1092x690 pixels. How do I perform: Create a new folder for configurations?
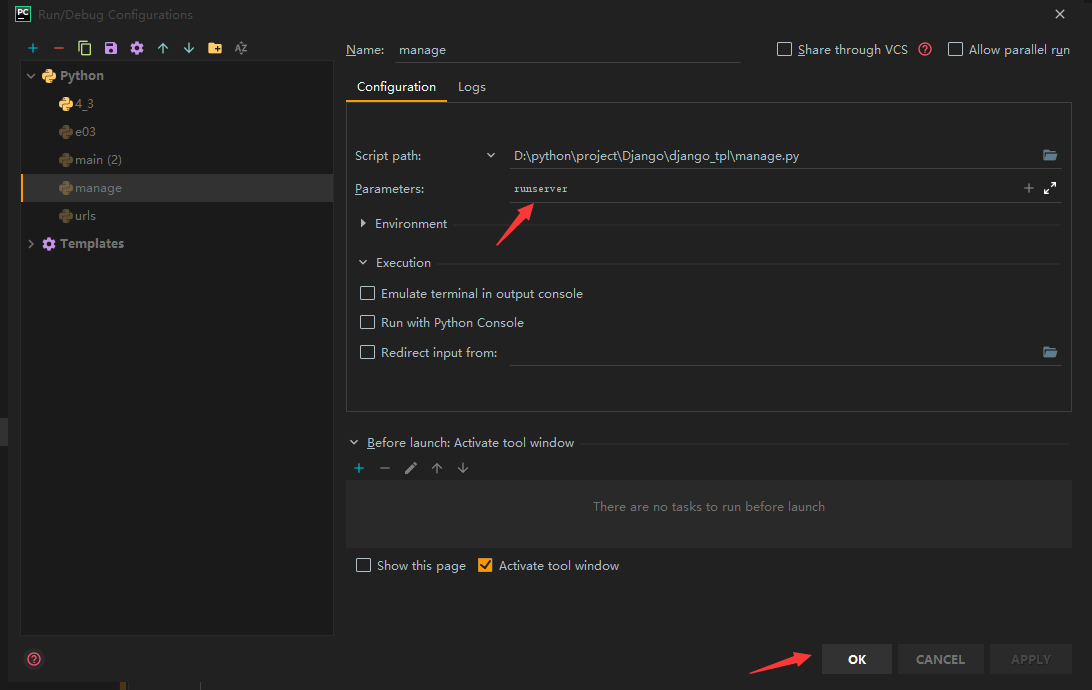215,48
